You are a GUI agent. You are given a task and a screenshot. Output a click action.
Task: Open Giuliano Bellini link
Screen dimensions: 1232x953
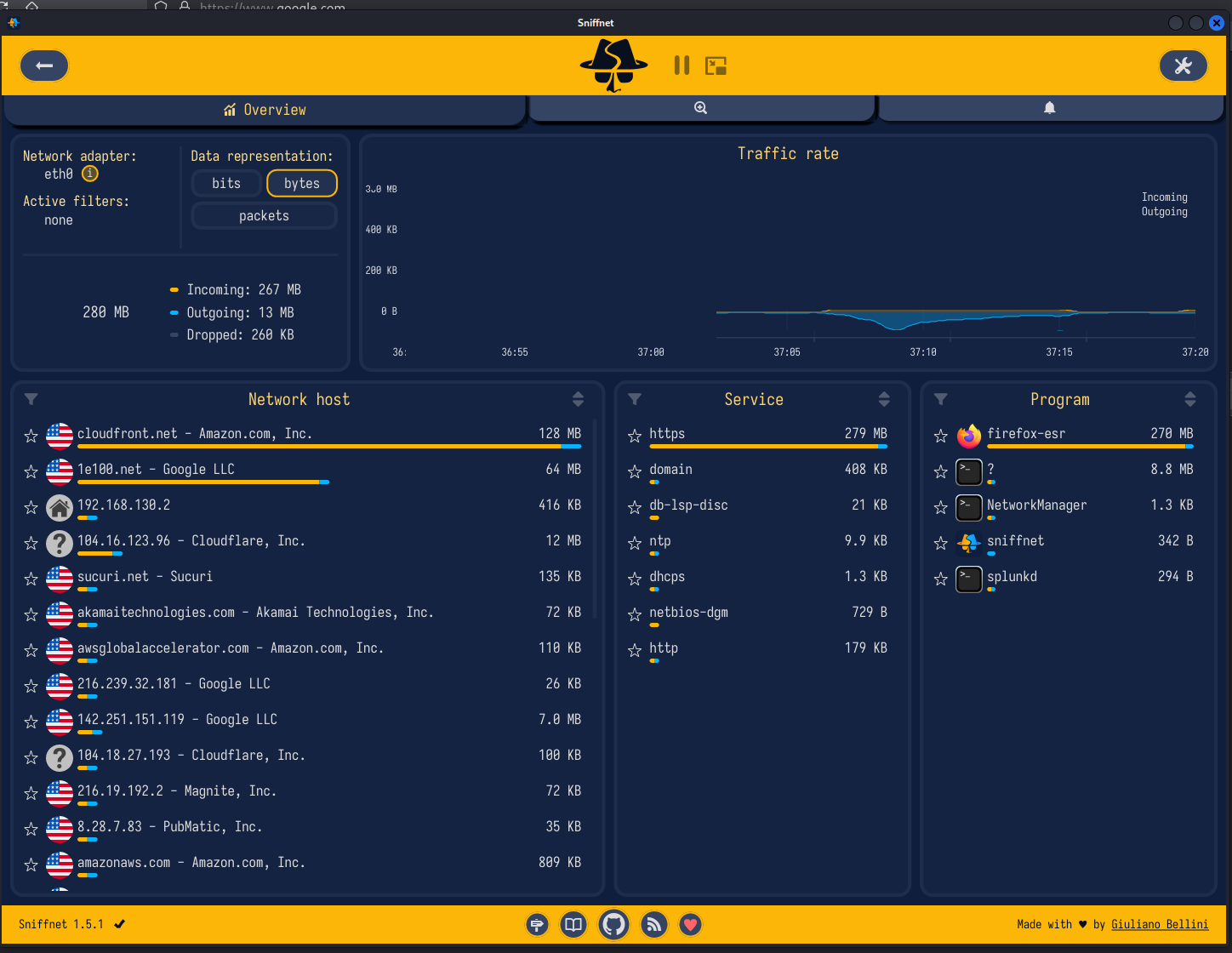pyautogui.click(x=1160, y=924)
